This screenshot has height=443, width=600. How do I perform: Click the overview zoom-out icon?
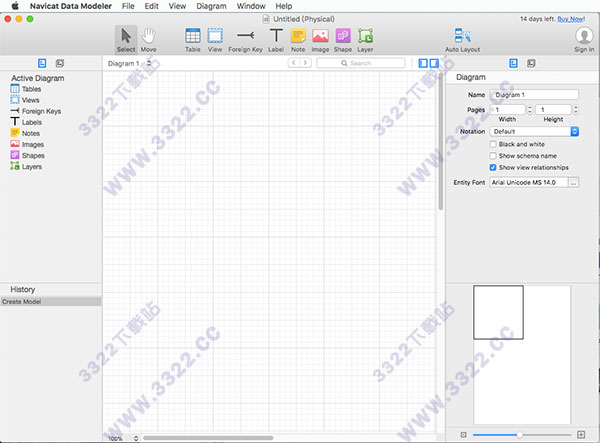tap(463, 435)
